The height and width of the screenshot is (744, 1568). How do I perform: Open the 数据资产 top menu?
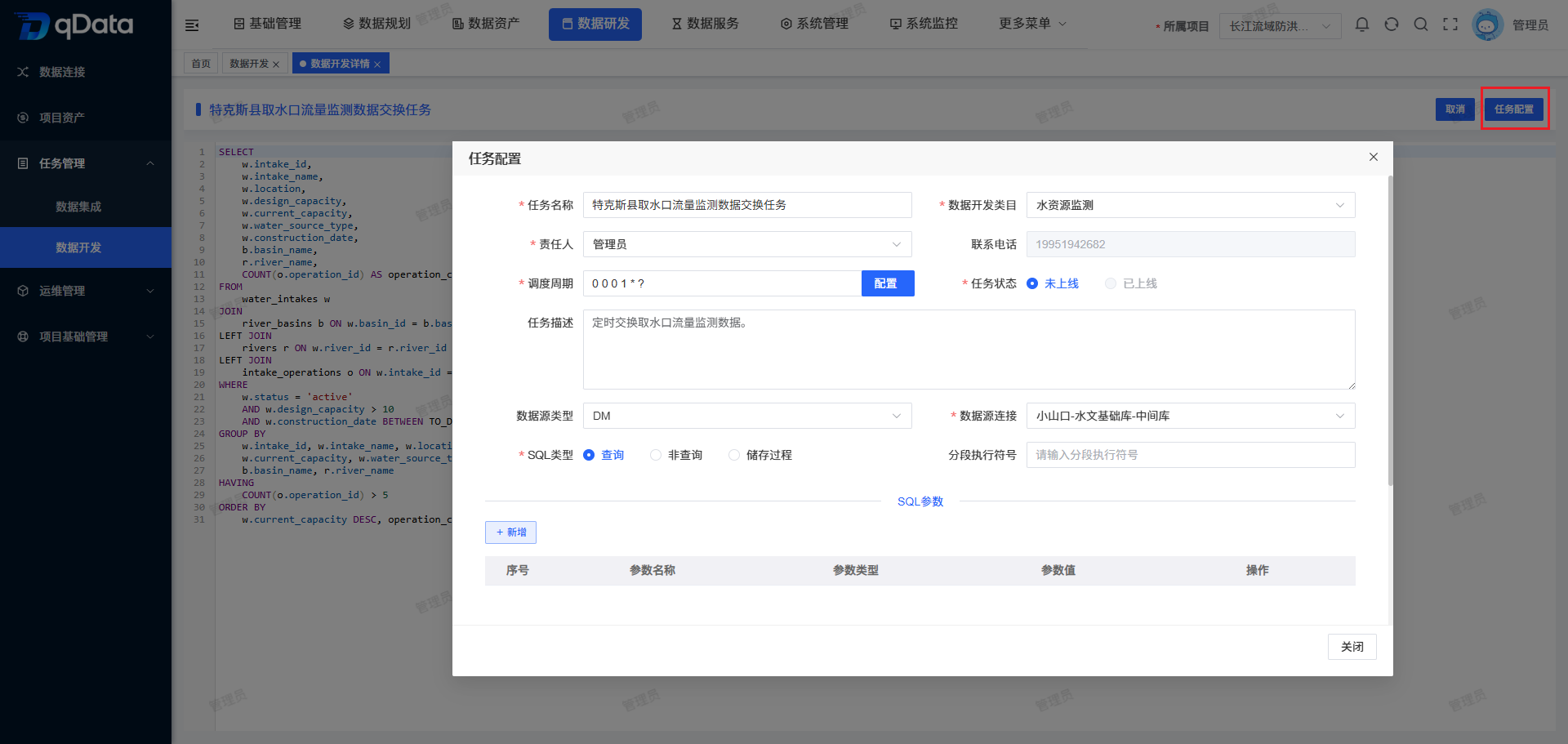pyautogui.click(x=486, y=24)
